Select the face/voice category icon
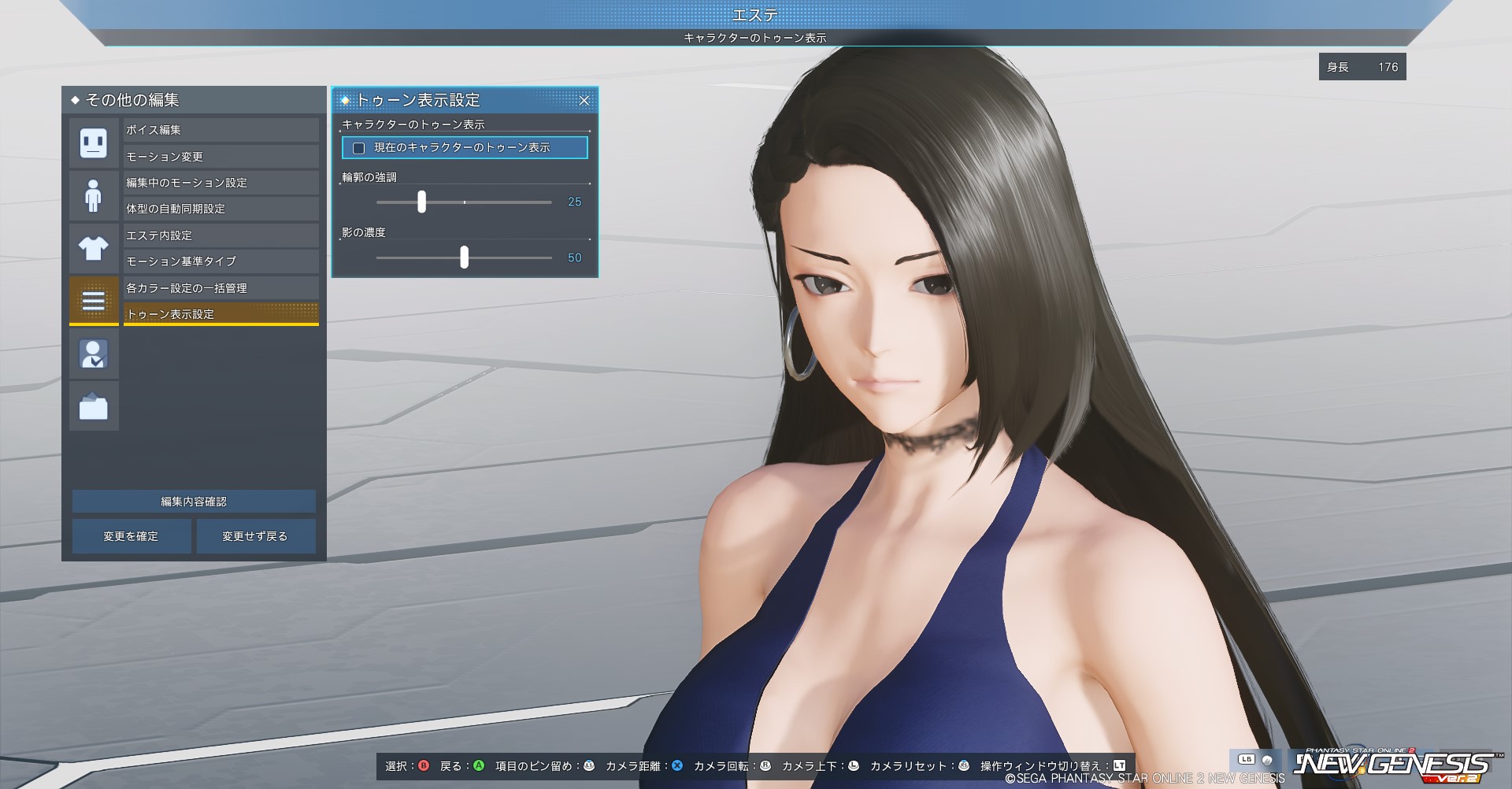This screenshot has width=1512, height=789. 94,143
